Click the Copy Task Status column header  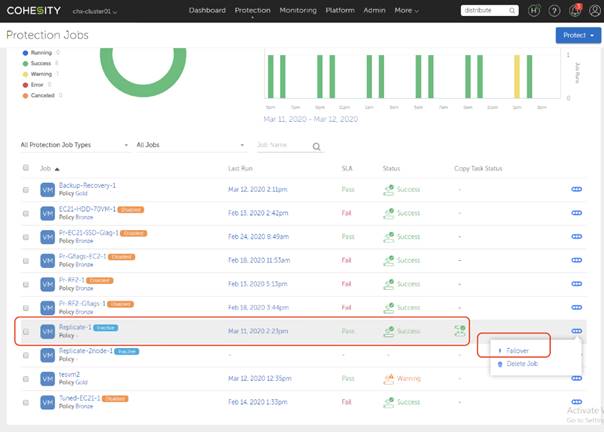[x=478, y=168]
